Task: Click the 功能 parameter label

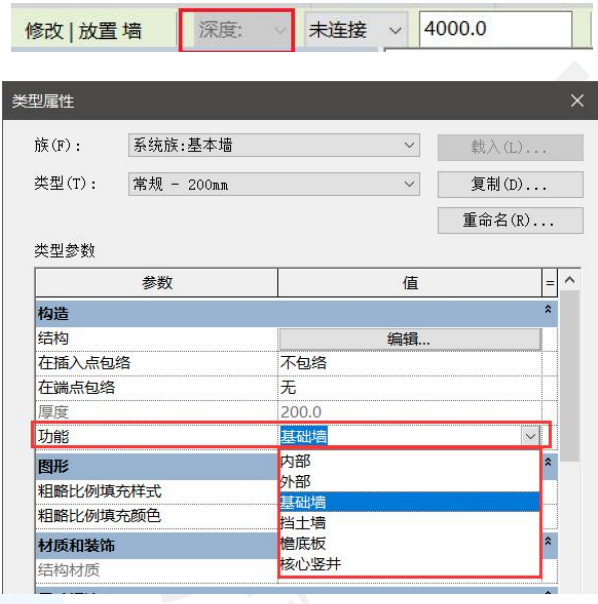Action: pyautogui.click(x=53, y=436)
